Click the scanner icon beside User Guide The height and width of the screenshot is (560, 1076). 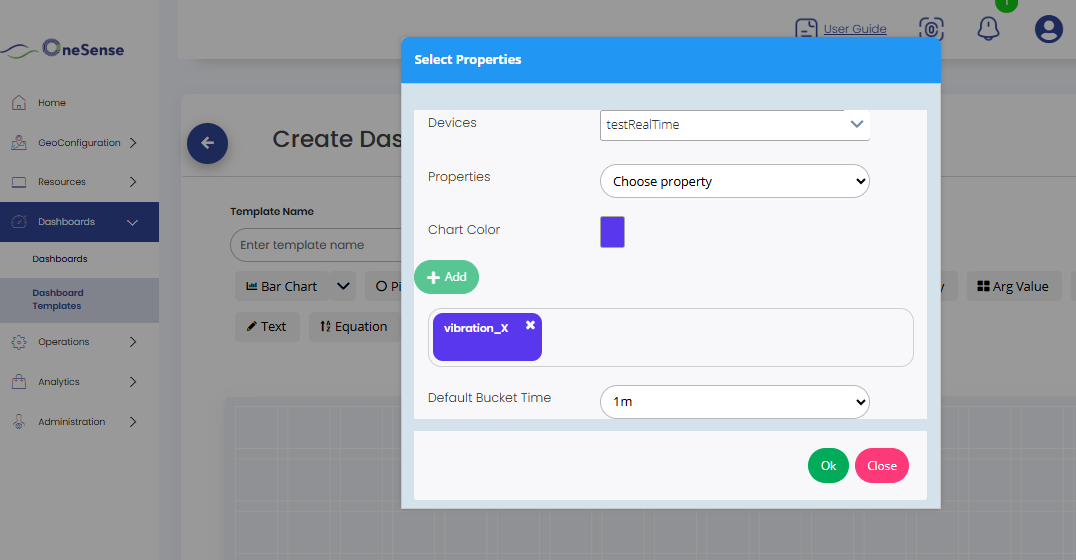coord(930,29)
